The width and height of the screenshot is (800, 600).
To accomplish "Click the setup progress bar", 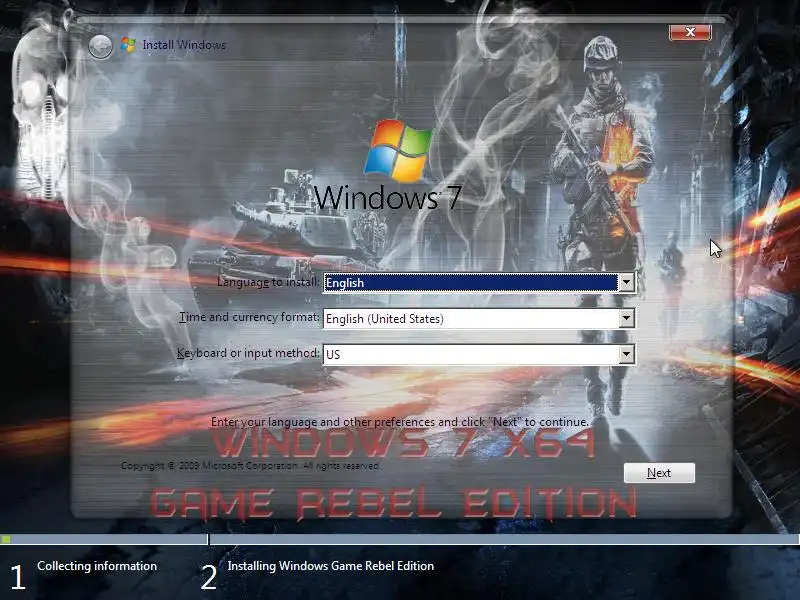I will [400, 539].
